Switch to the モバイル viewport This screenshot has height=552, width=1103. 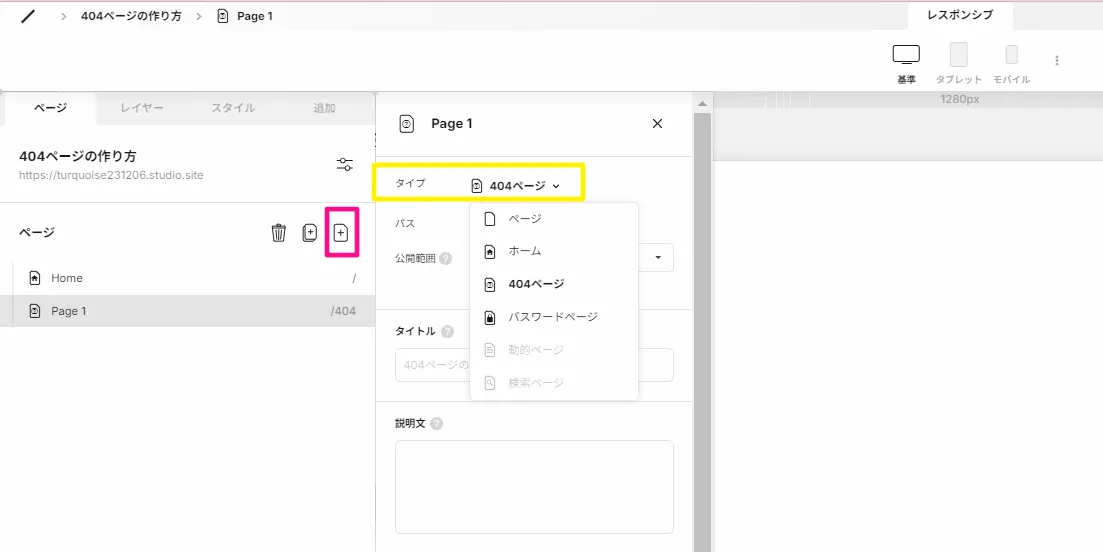click(x=1012, y=64)
